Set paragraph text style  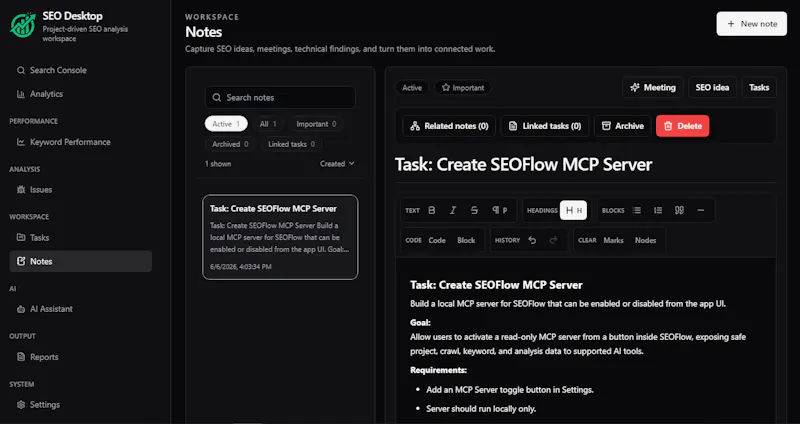pyautogui.click(x=499, y=210)
